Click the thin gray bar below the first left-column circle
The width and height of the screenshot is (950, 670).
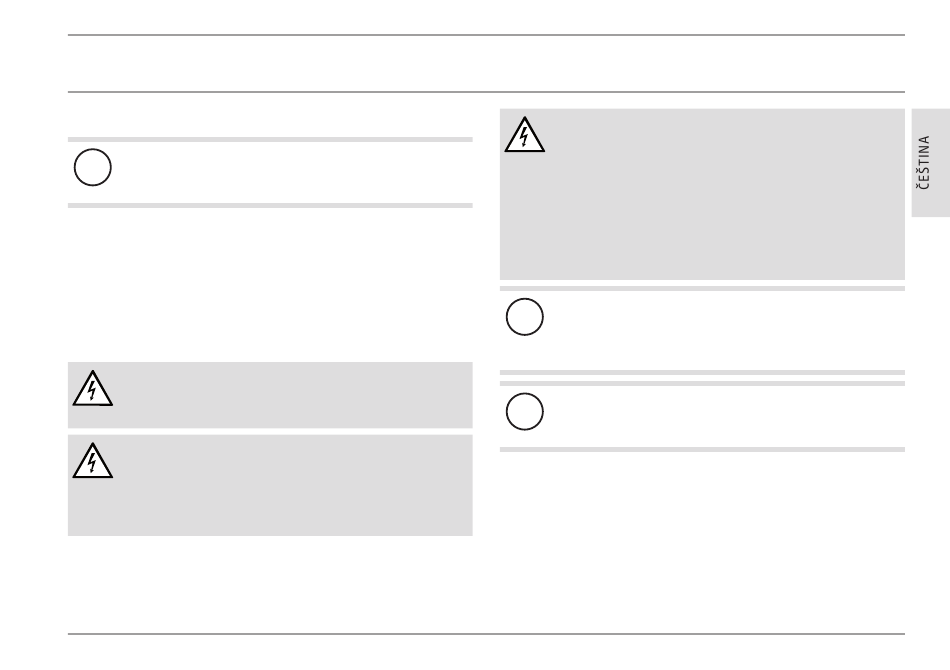(x=270, y=206)
